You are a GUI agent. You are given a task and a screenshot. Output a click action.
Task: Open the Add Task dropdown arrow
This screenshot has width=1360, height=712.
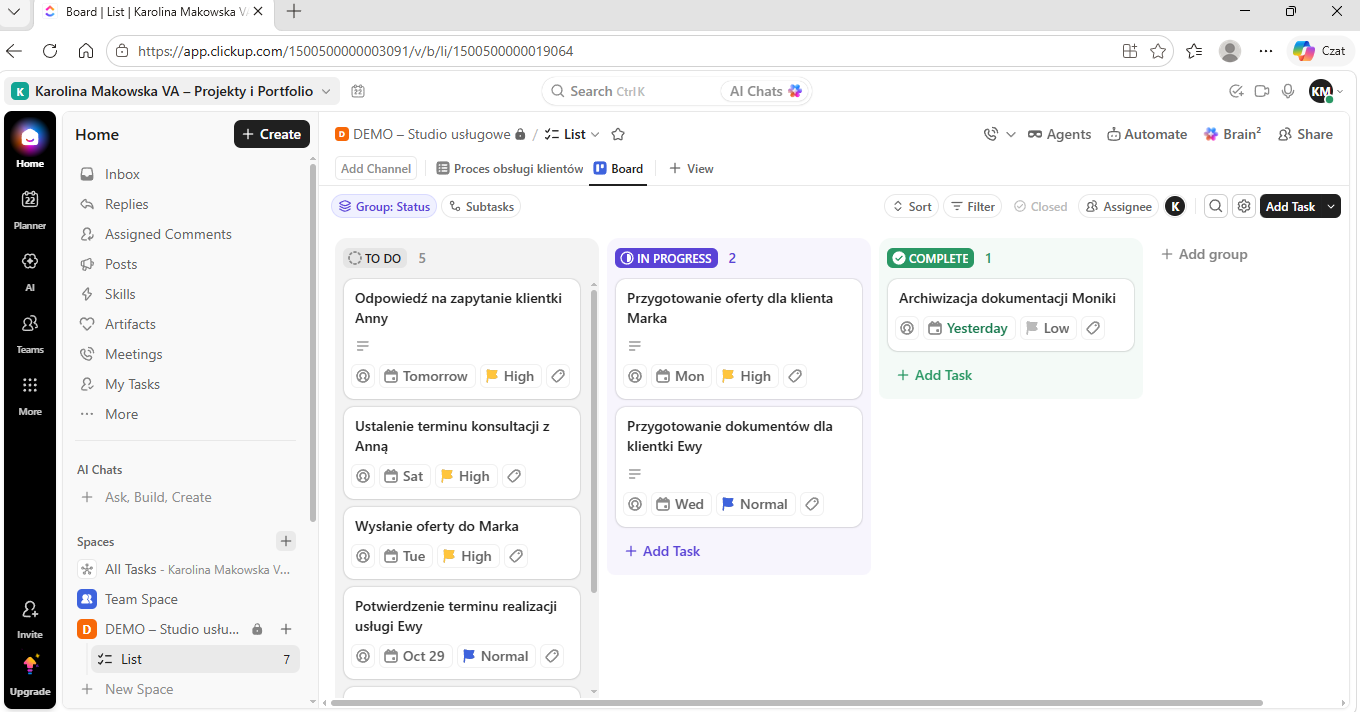[x=1331, y=207]
